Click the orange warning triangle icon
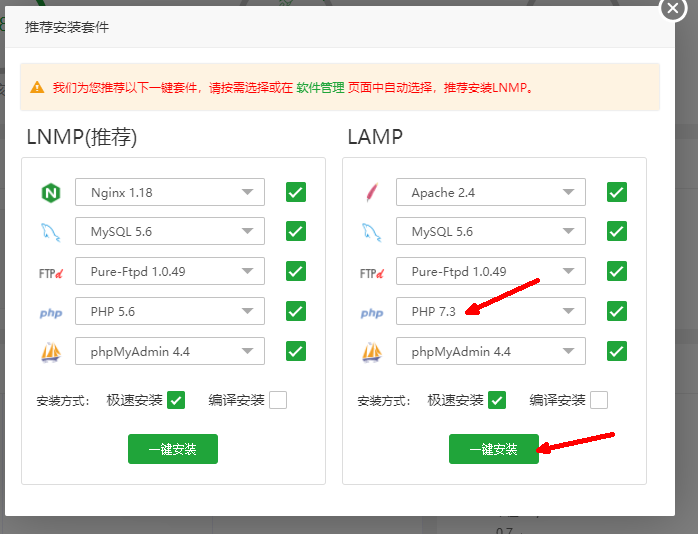The image size is (698, 534). click(38, 88)
